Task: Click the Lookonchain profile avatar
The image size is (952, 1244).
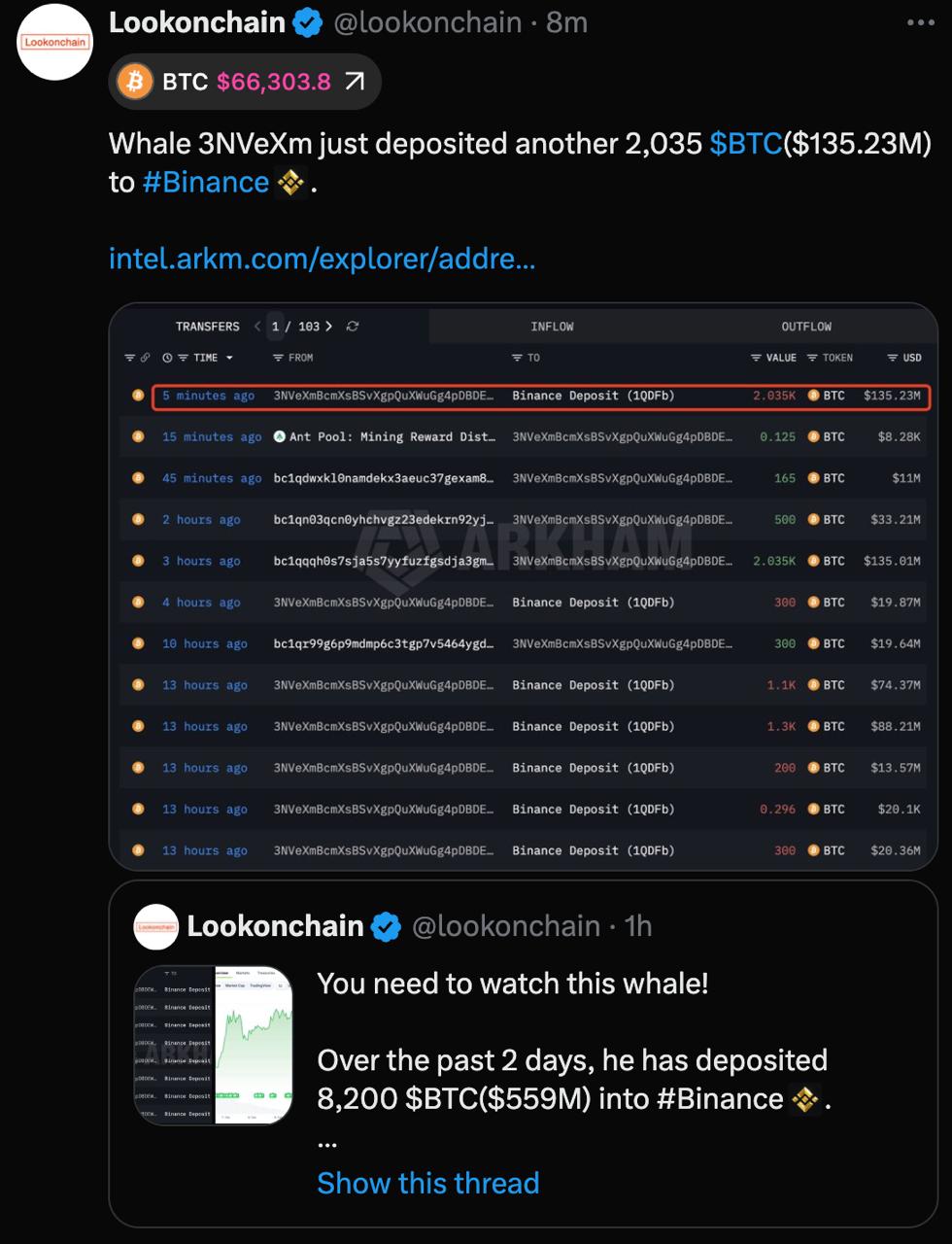Action: (x=55, y=43)
